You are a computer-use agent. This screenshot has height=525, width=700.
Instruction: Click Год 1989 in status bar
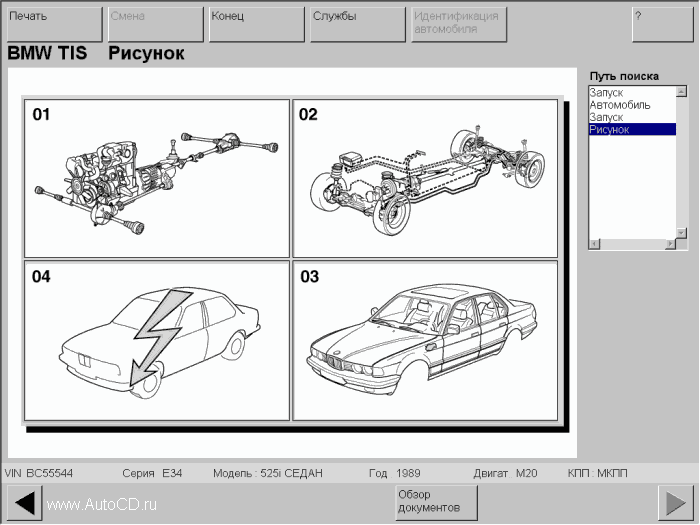395,473
